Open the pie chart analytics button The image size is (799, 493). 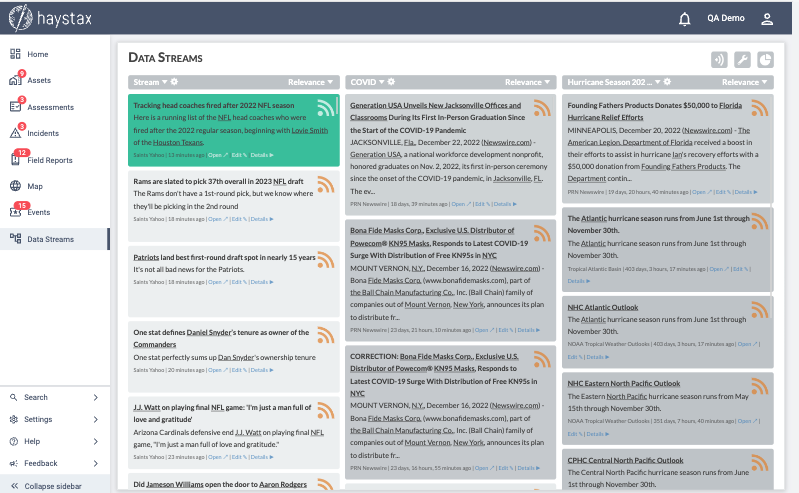[765, 60]
